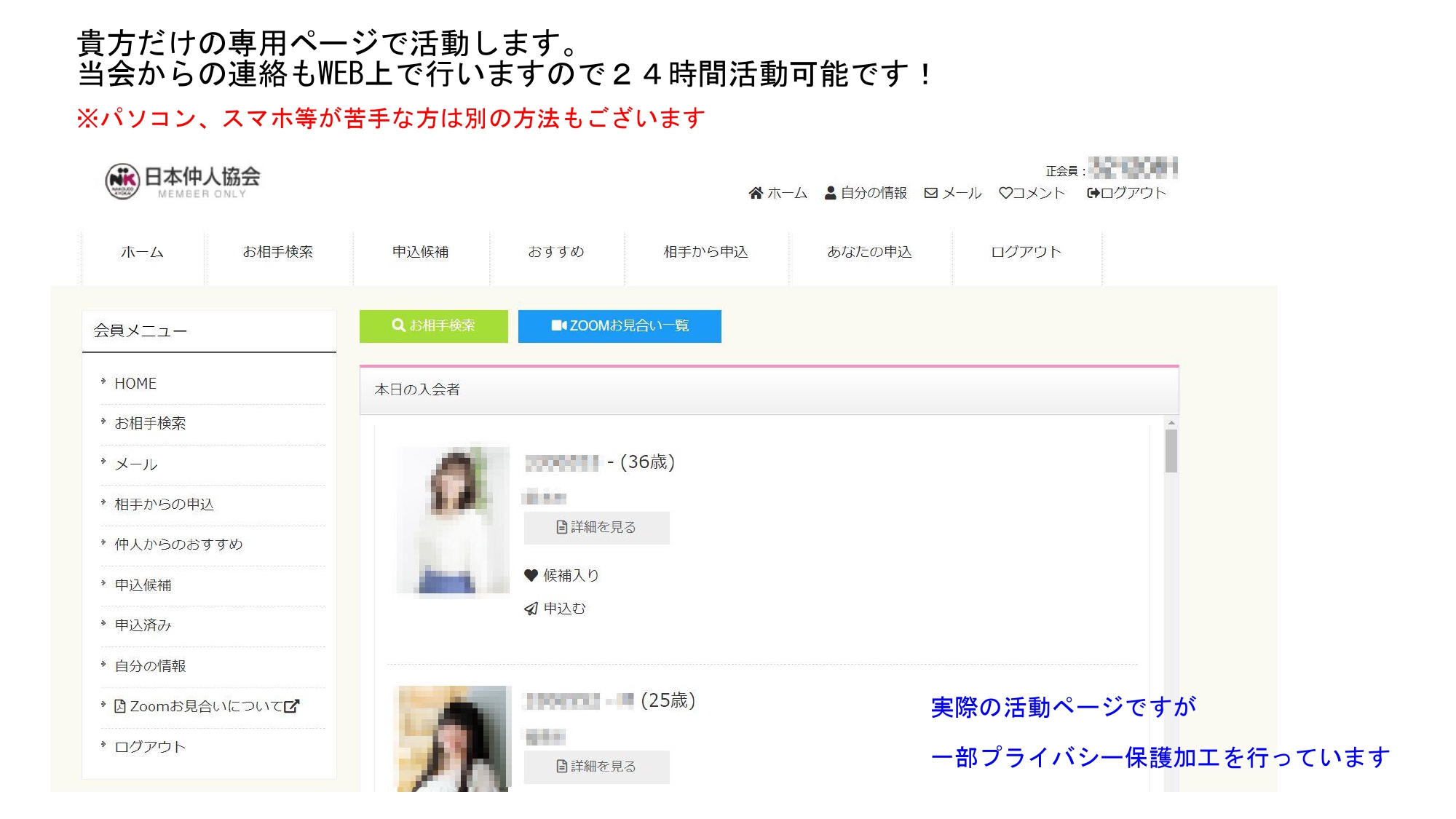The image size is (1456, 819).
Task: Click the envelope icon beside メール
Action: [x=930, y=193]
